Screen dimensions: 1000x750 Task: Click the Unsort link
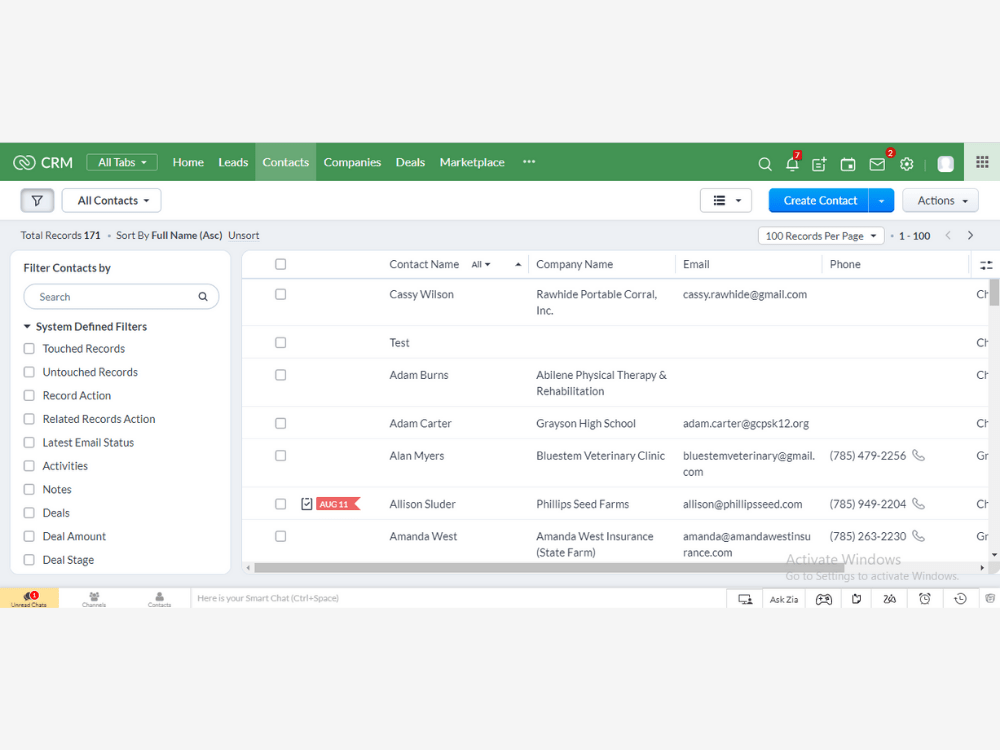click(x=244, y=235)
